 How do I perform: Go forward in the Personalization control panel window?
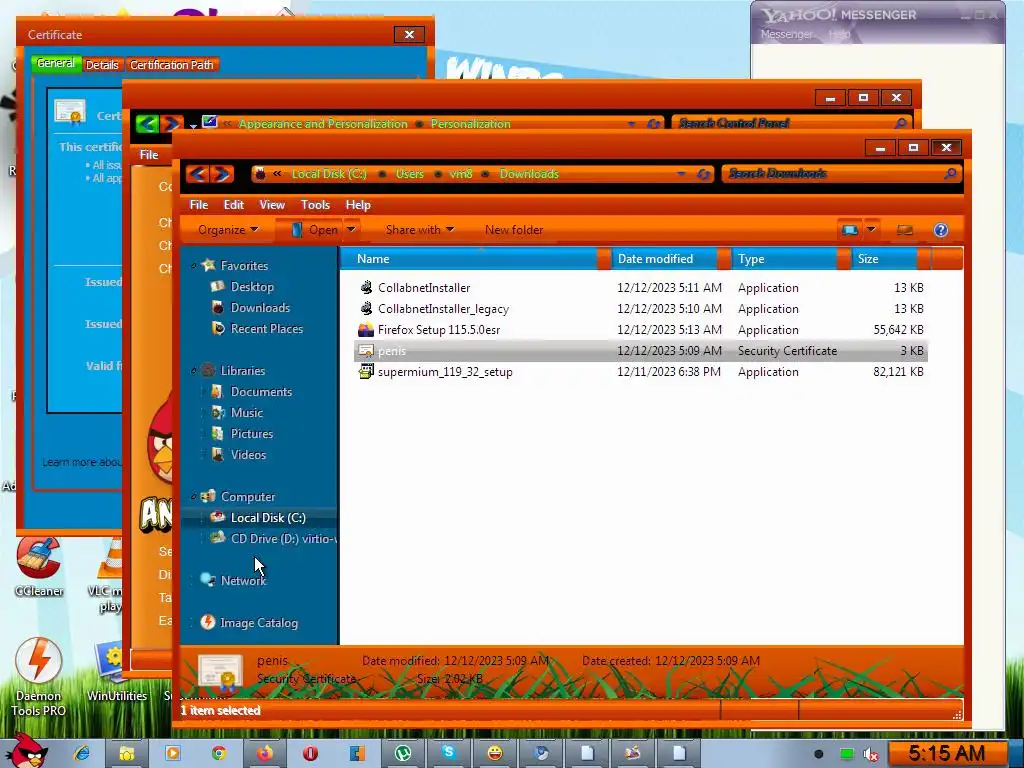pyautogui.click(x=171, y=123)
